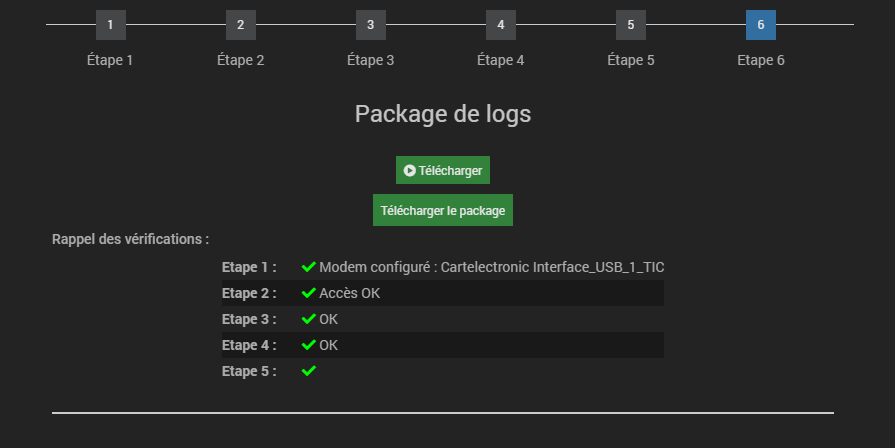This screenshot has width=895, height=448.
Task: Select step 3 numbered box
Action: pyautogui.click(x=370, y=25)
